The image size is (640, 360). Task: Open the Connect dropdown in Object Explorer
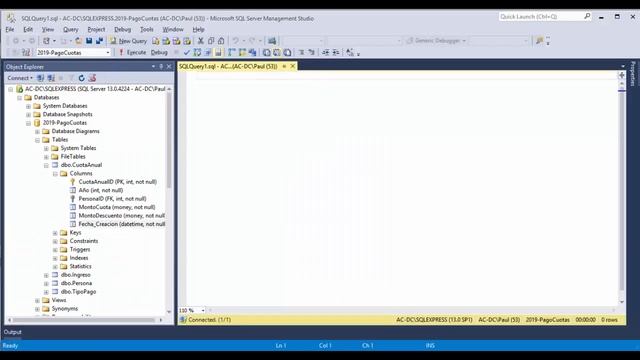click(20, 78)
